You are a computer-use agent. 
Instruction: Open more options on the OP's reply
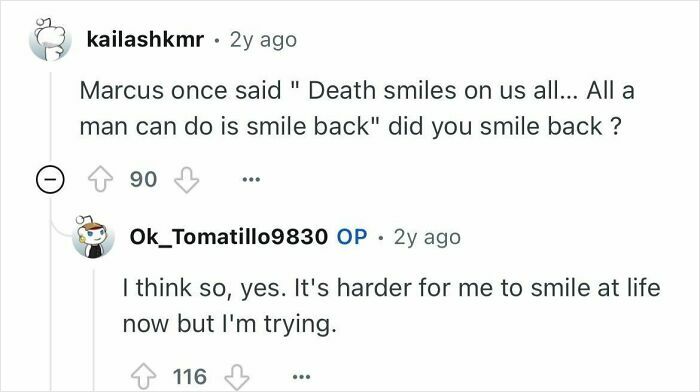pyautogui.click(x=301, y=377)
